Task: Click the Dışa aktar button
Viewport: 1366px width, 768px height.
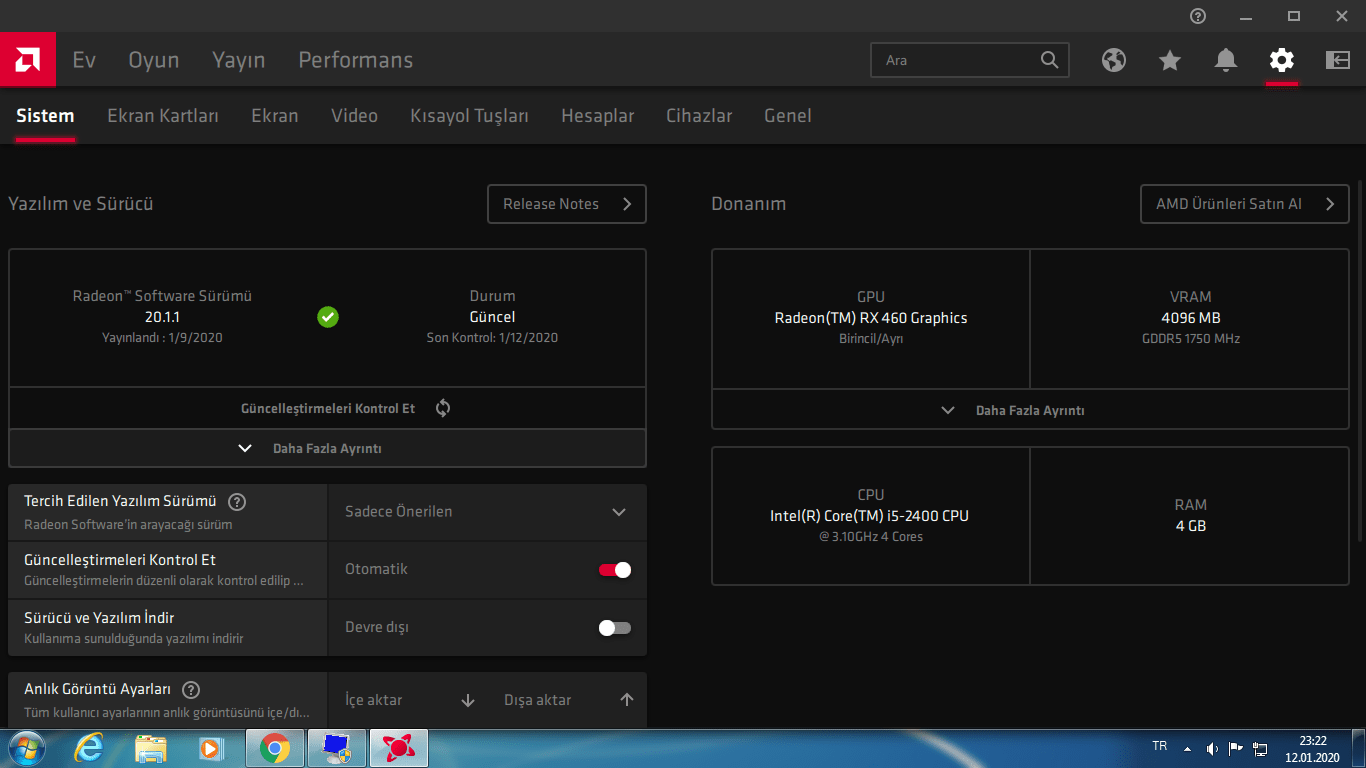Action: [x=567, y=700]
